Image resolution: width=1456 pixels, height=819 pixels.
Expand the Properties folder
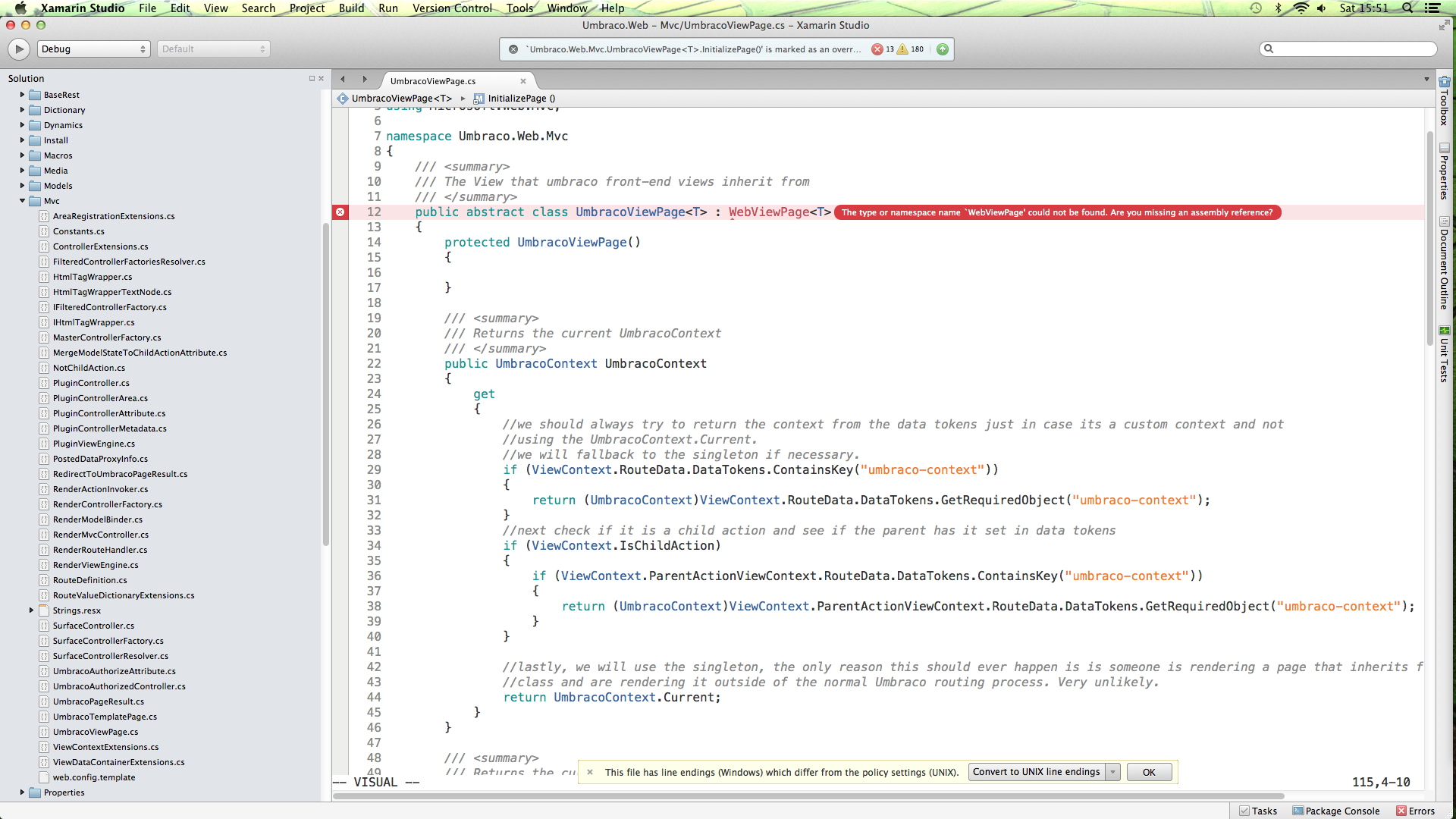coord(22,792)
